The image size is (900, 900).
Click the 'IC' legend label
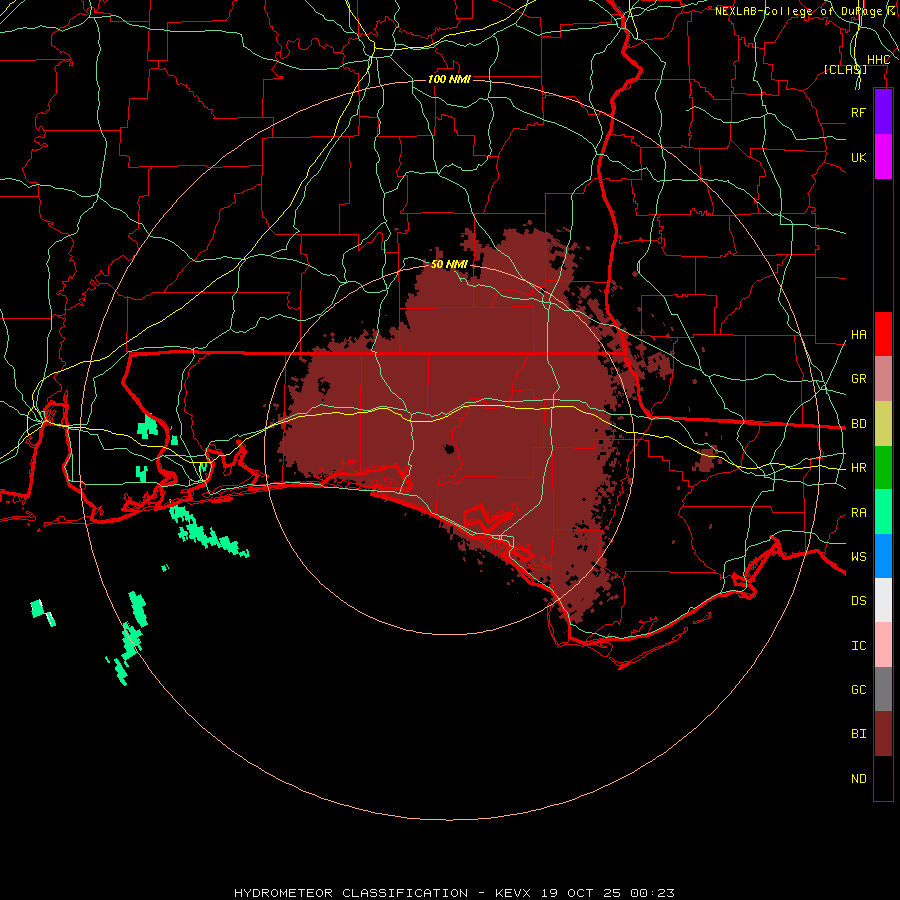[x=858, y=646]
